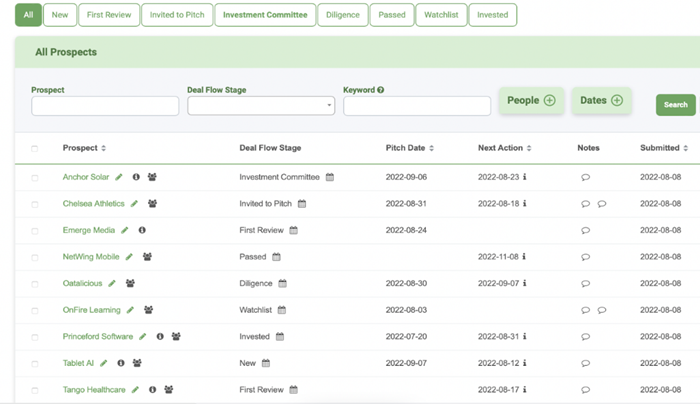
Task: Click the green Search button
Action: [675, 105]
